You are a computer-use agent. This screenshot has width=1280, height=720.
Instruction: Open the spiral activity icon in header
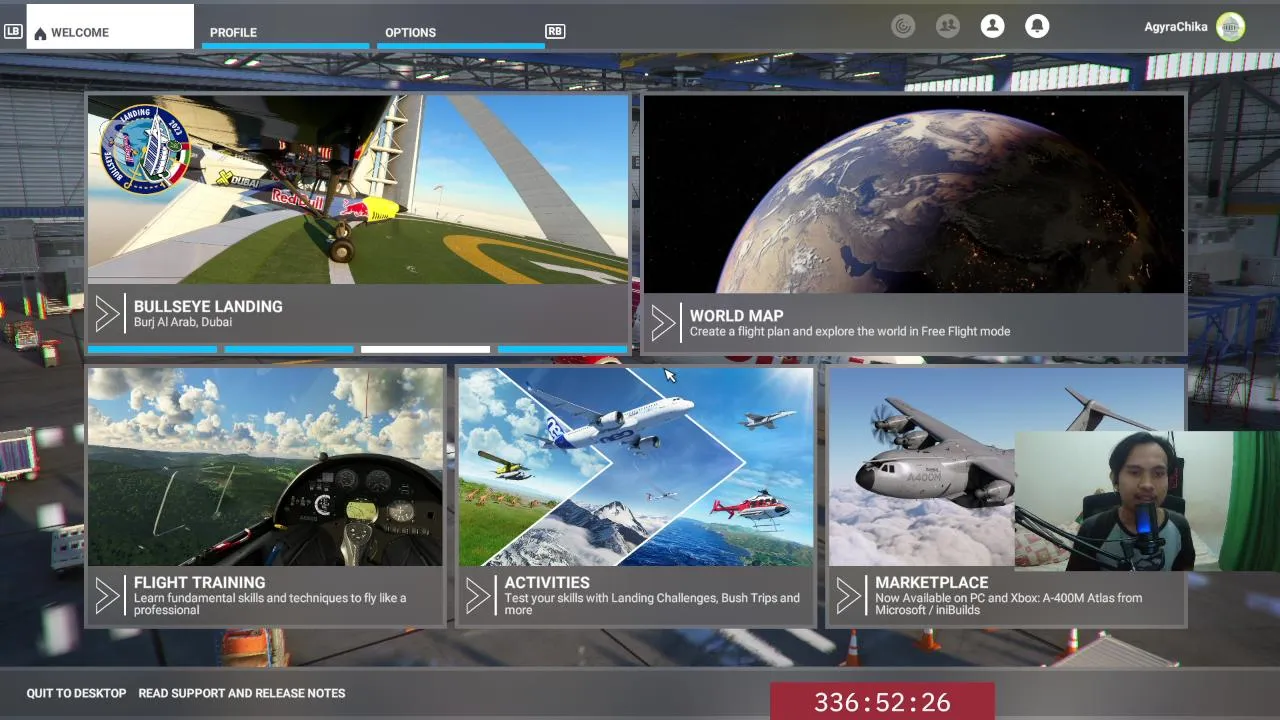point(903,26)
